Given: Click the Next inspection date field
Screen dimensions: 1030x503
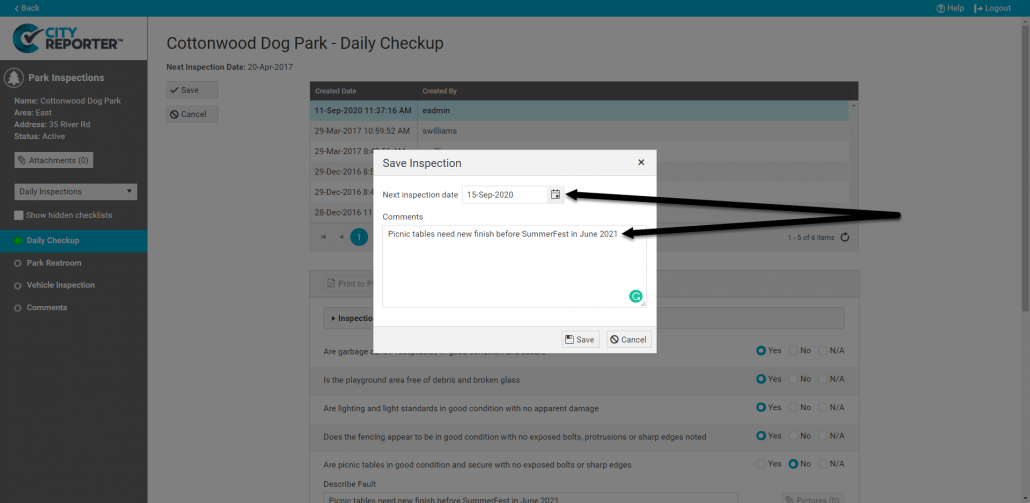Looking at the screenshot, I should (504, 195).
